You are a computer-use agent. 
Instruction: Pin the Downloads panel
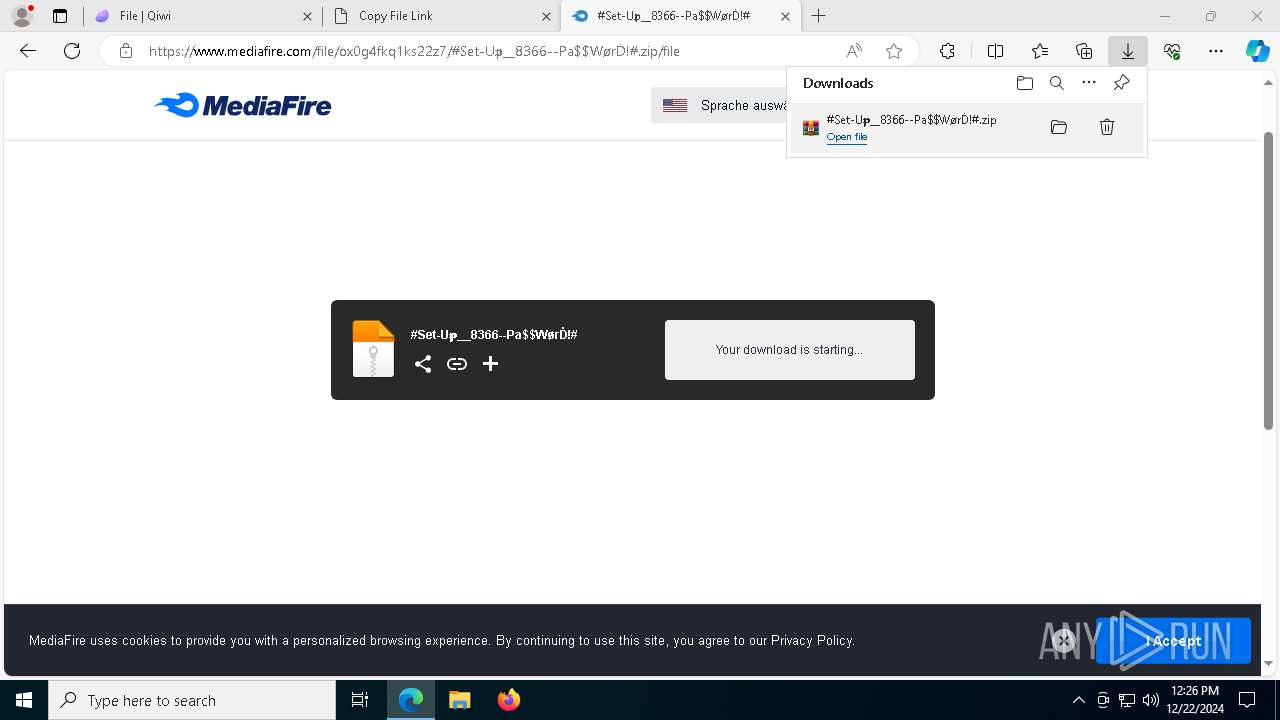tap(1121, 83)
